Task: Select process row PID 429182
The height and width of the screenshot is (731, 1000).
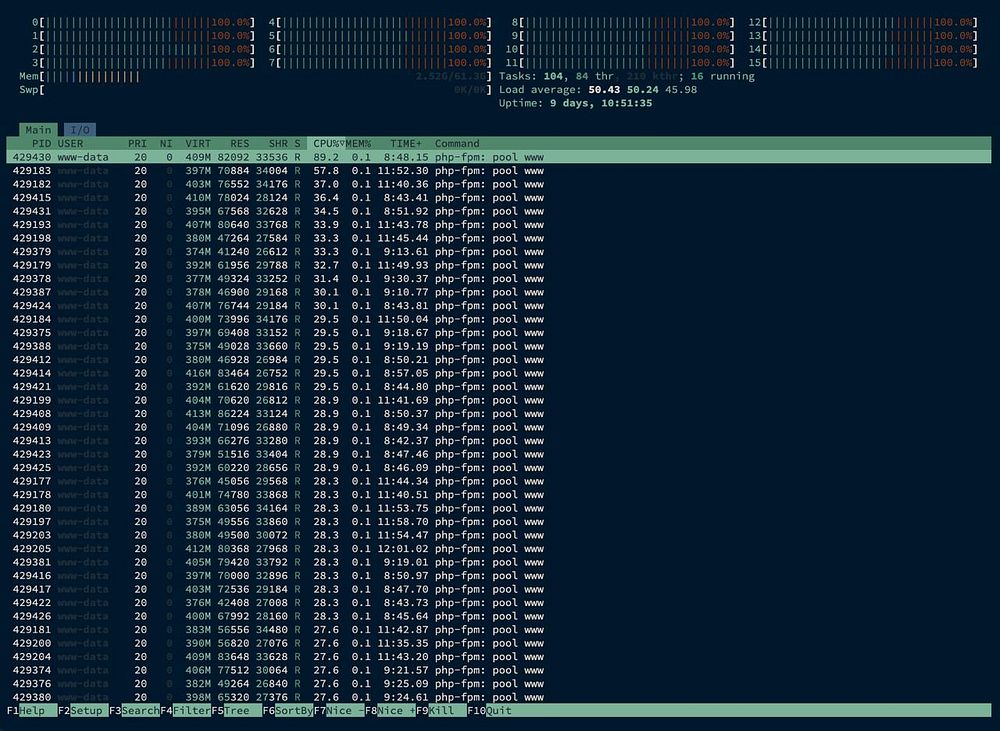Action: (499, 184)
